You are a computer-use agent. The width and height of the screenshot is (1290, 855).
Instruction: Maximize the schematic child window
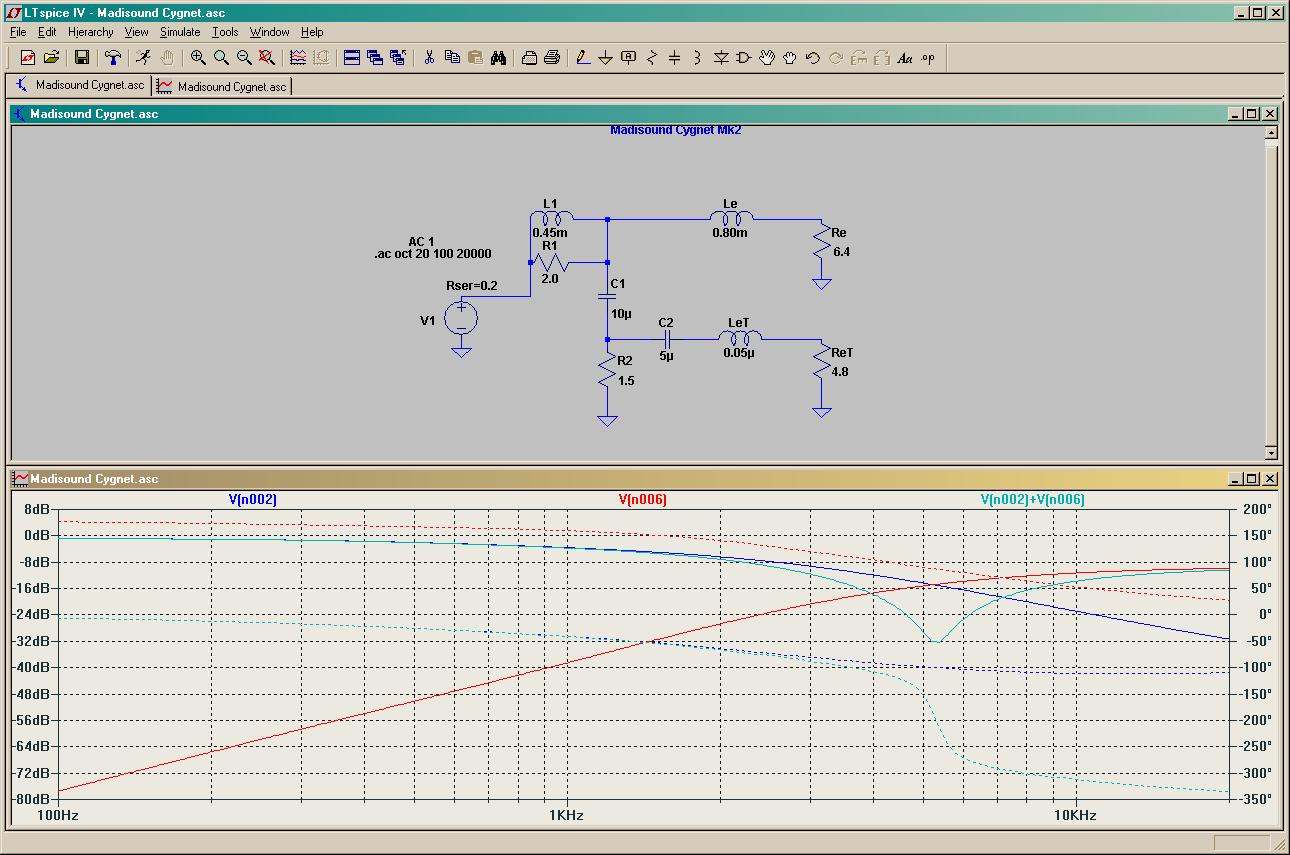click(1253, 114)
